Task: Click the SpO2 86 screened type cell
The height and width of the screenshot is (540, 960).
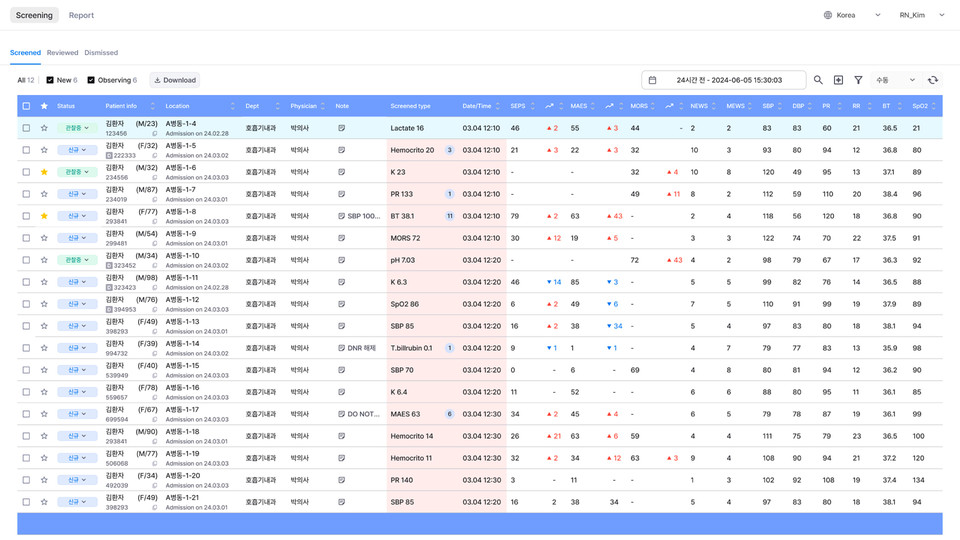Action: (x=405, y=304)
